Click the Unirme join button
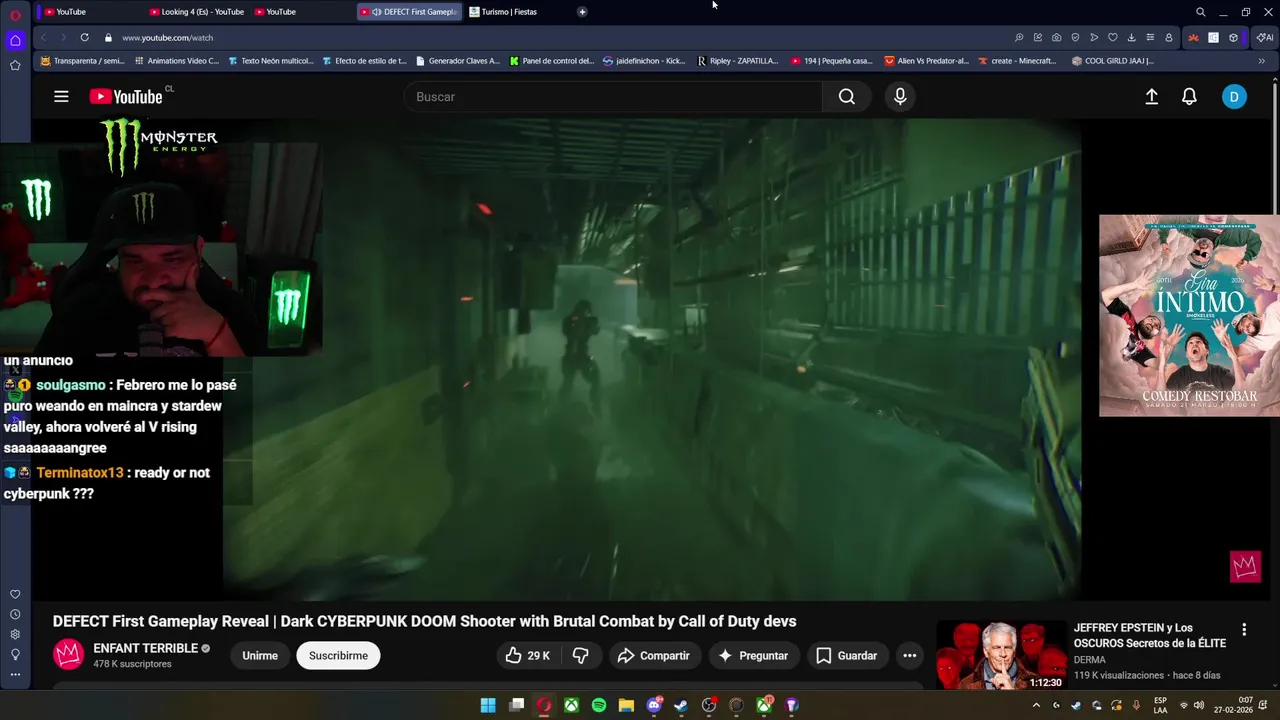This screenshot has height=720, width=1280. point(260,656)
